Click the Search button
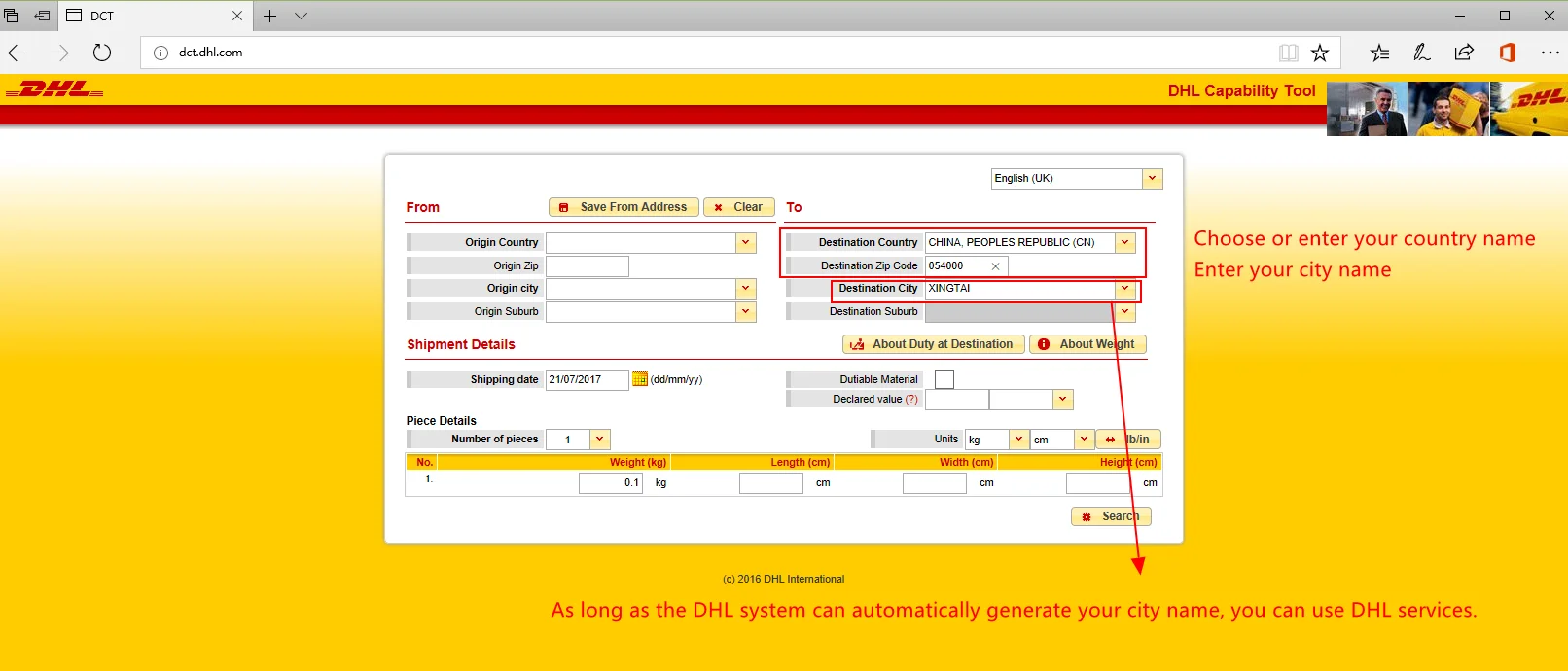 coord(1111,516)
